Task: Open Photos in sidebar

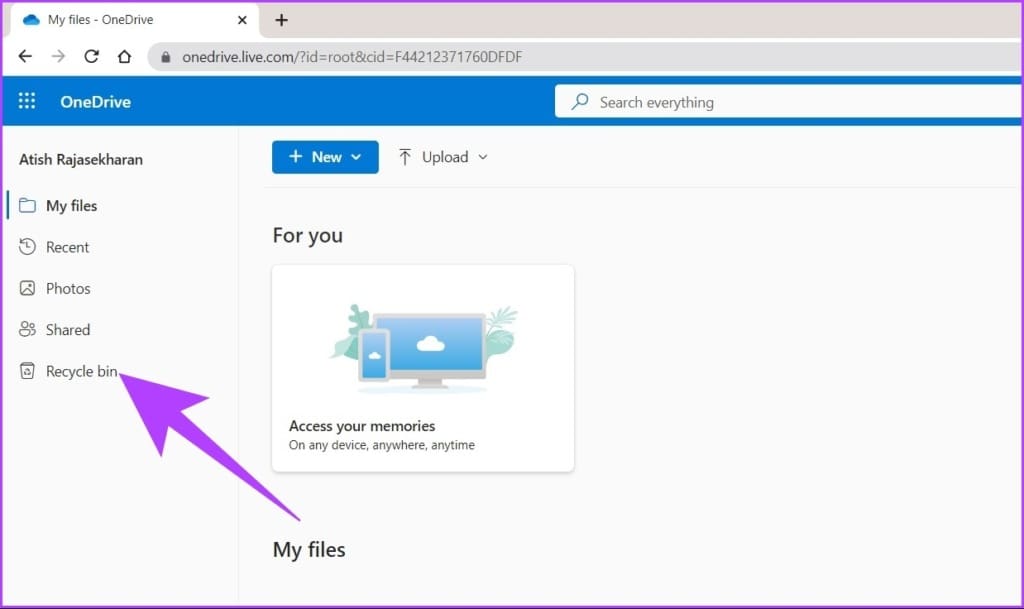Action: [68, 289]
